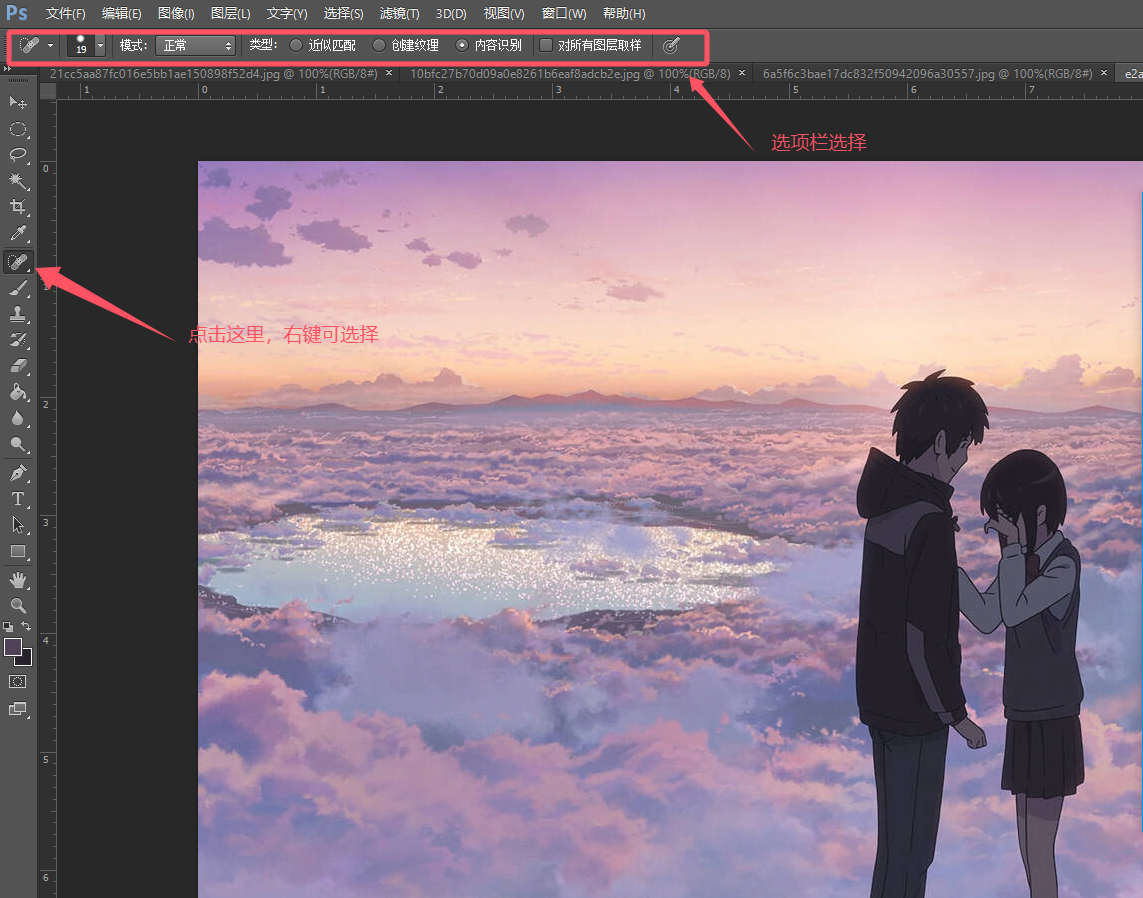This screenshot has width=1143, height=898.
Task: Close the 6a5f6c3bae17dc832f50942096a30557.jpg tab
Action: [x=1104, y=73]
